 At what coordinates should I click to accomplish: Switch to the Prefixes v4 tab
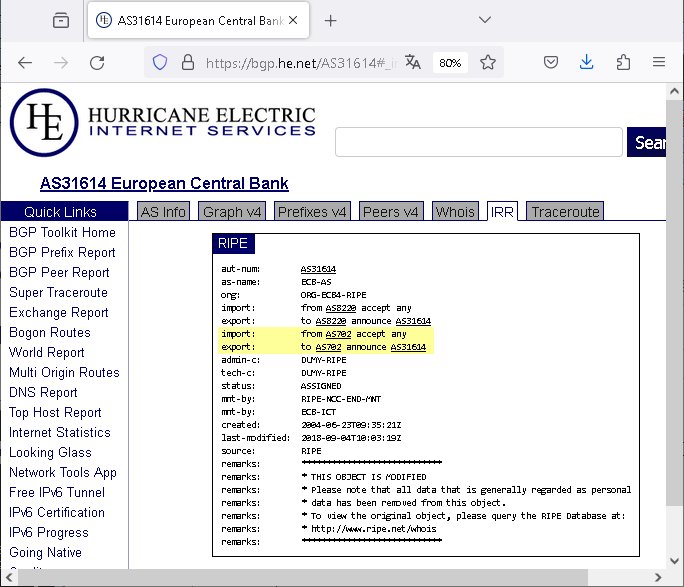tap(312, 212)
